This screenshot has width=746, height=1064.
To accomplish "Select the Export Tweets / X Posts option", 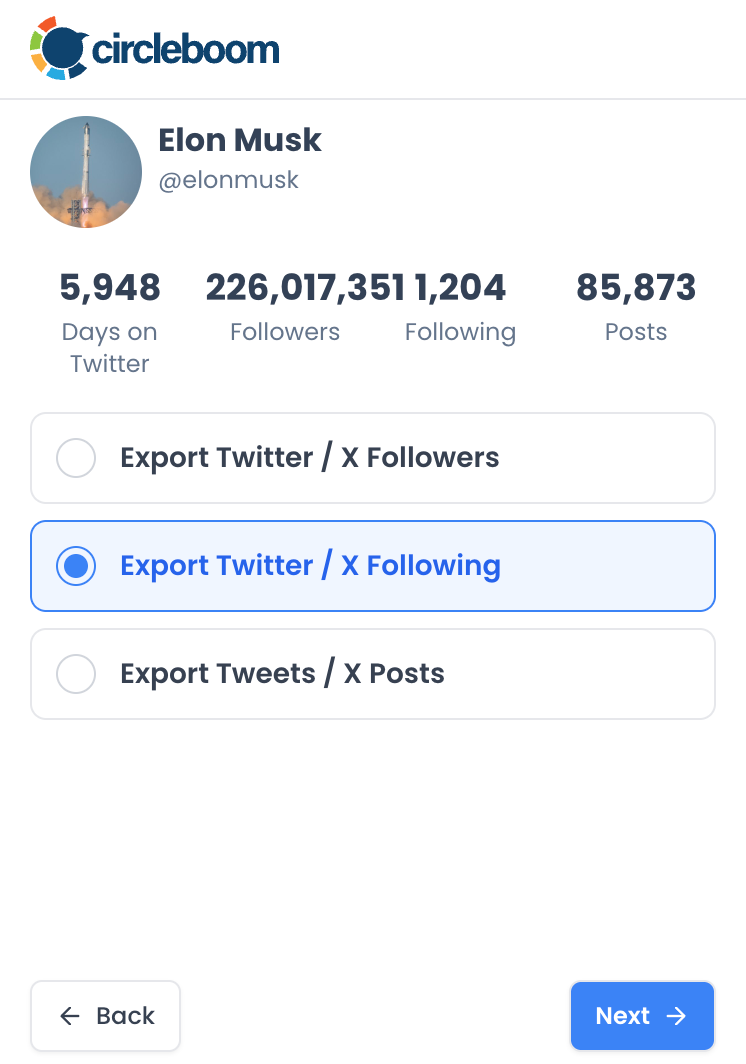I will click(372, 674).
